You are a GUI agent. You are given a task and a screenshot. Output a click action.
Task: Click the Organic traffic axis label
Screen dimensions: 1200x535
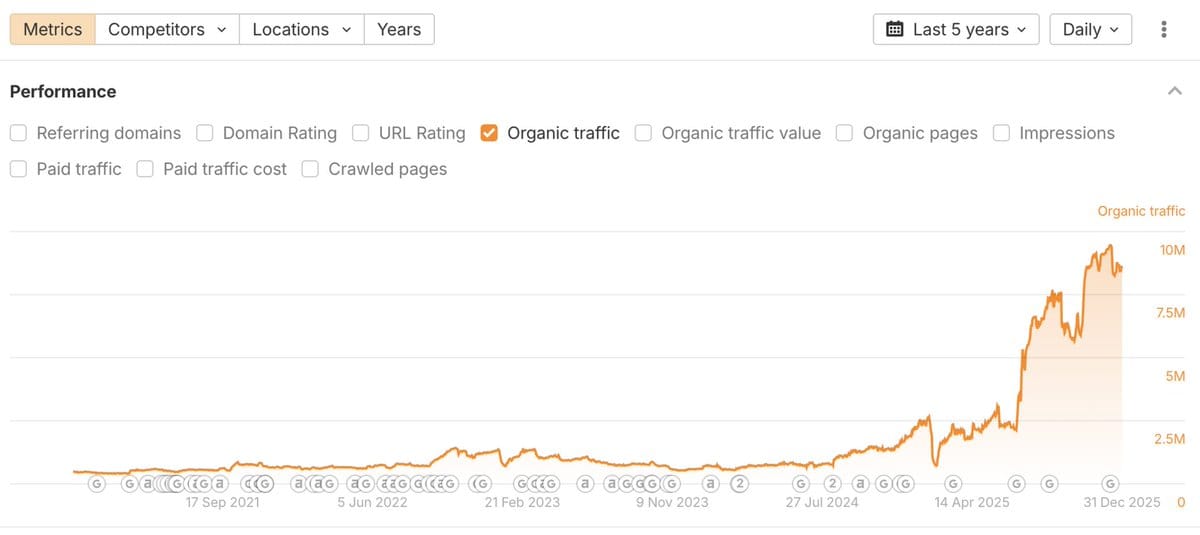[x=1141, y=211]
